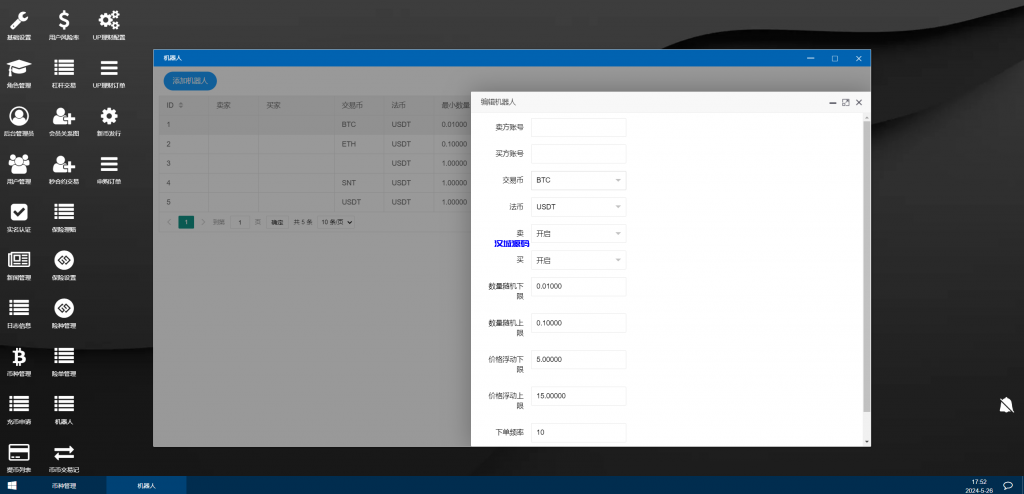This screenshot has height=494, width=1024.
Task: Open the 买 开启 dropdown
Action: coord(579,260)
